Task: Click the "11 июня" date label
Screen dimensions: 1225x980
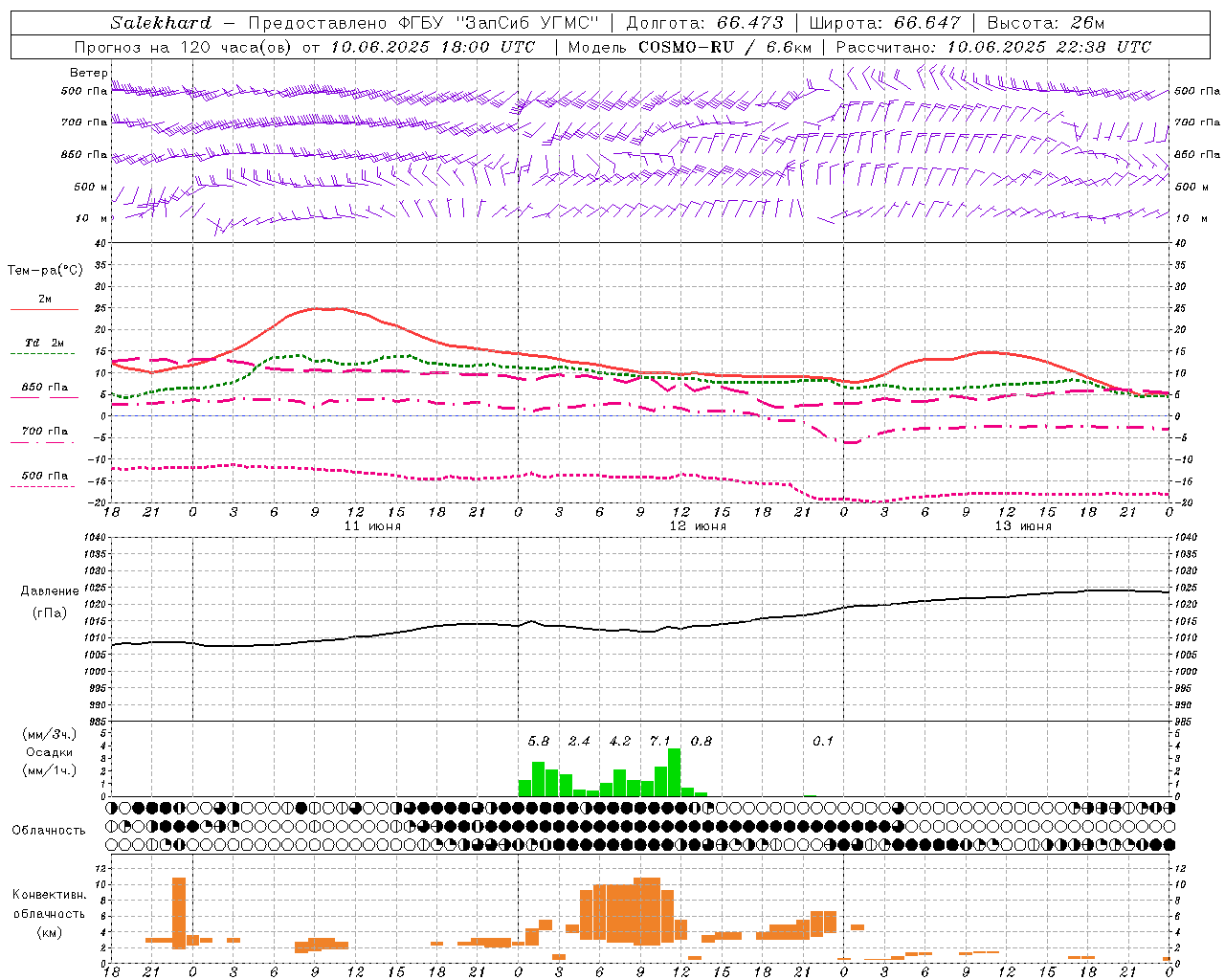Action: click(x=372, y=526)
